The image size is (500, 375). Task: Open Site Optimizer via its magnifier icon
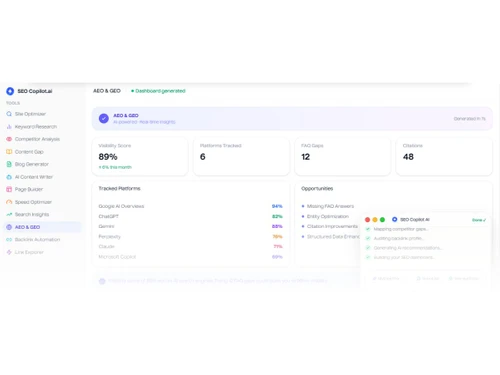[x=9, y=114]
